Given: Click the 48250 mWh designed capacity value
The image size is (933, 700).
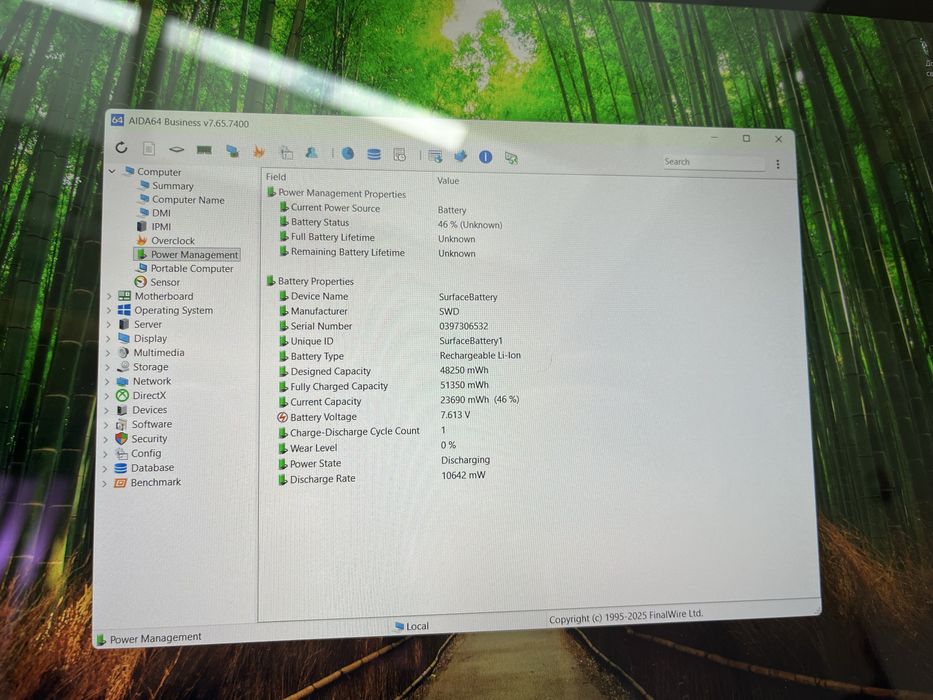Looking at the screenshot, I should (x=464, y=370).
